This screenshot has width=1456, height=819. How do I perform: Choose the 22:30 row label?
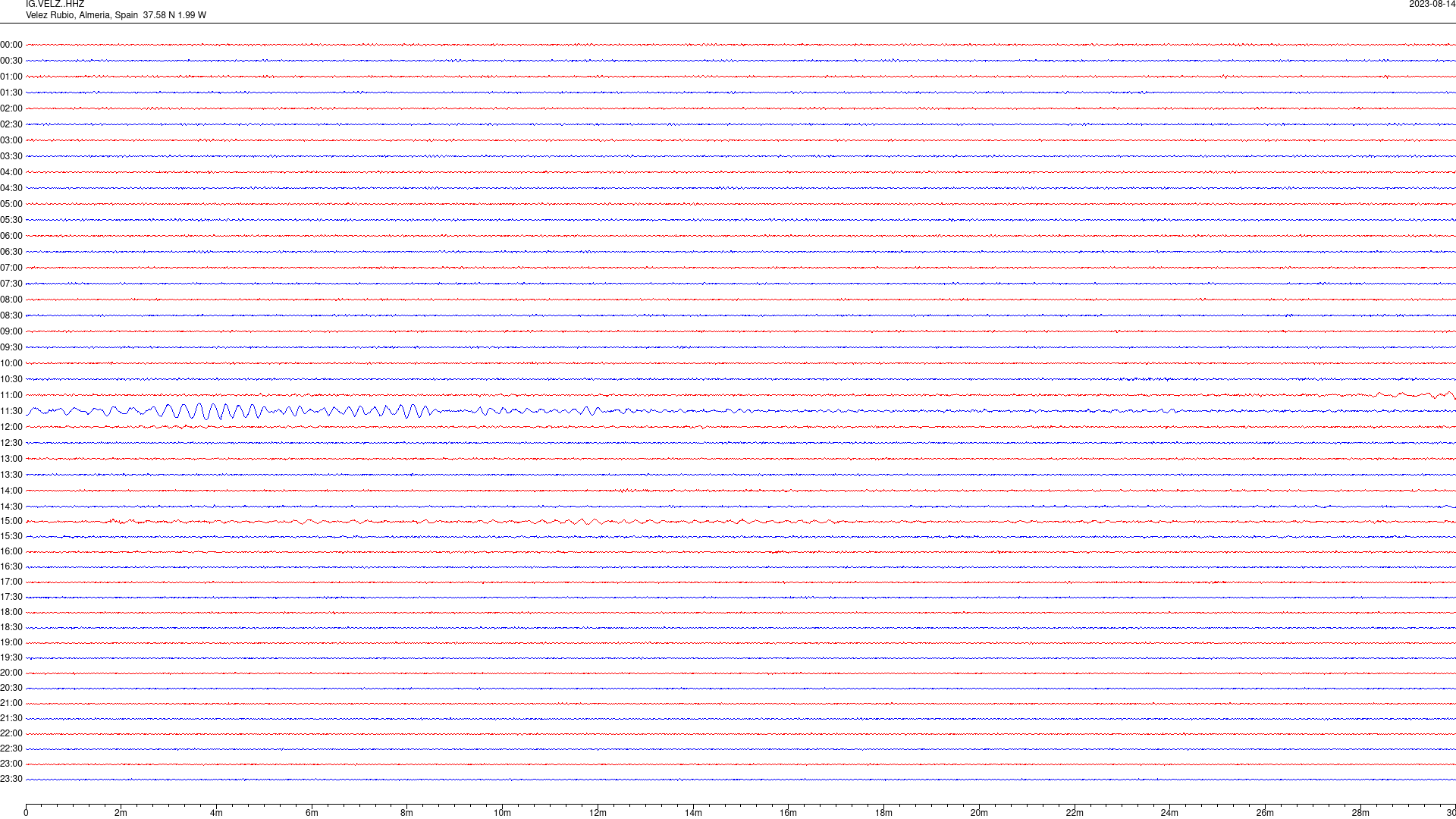coord(11,748)
